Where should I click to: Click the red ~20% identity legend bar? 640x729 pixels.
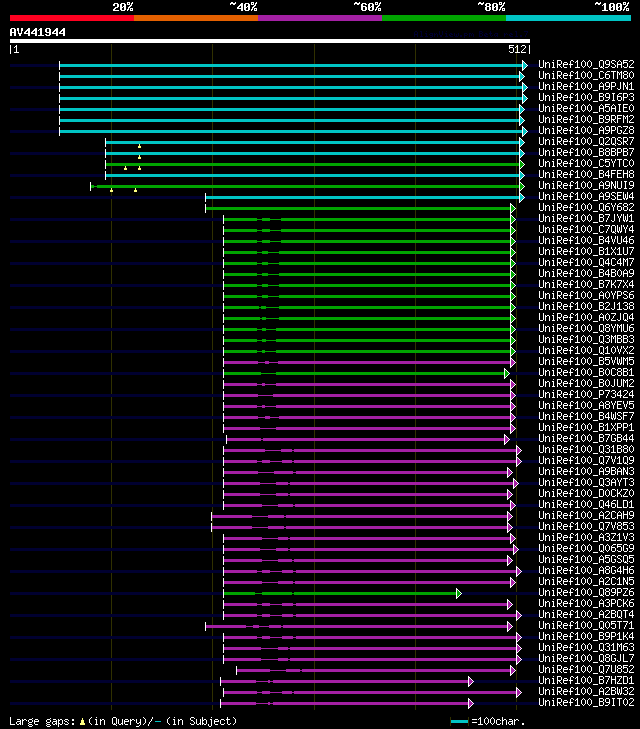tap(72, 18)
